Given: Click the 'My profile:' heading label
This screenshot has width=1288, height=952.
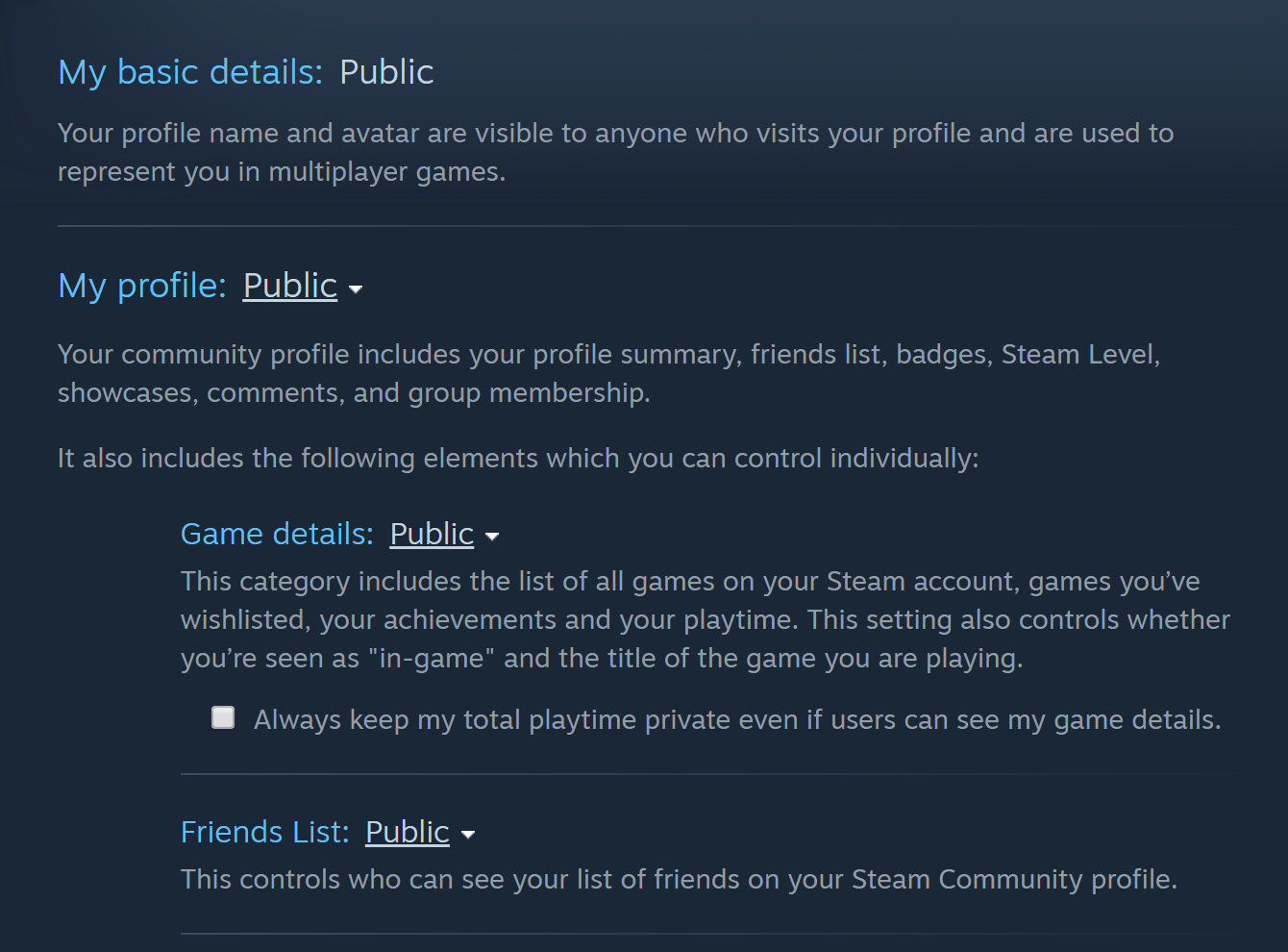Looking at the screenshot, I should point(141,286).
